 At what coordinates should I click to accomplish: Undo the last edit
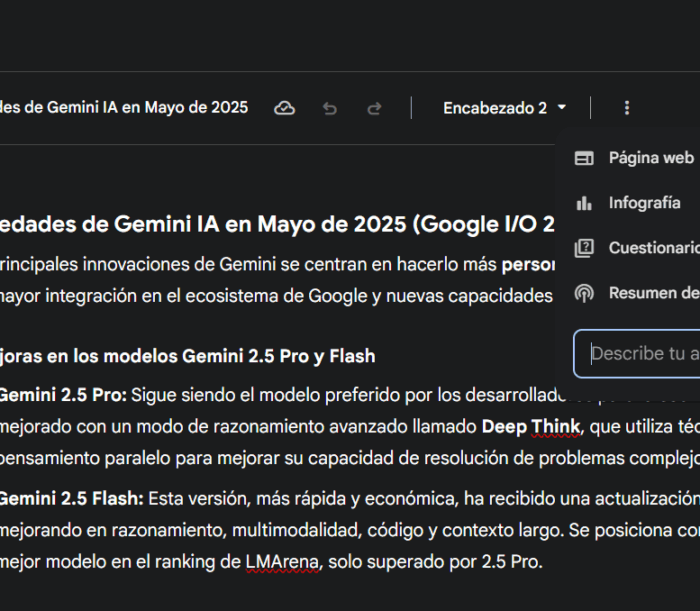[x=329, y=108]
